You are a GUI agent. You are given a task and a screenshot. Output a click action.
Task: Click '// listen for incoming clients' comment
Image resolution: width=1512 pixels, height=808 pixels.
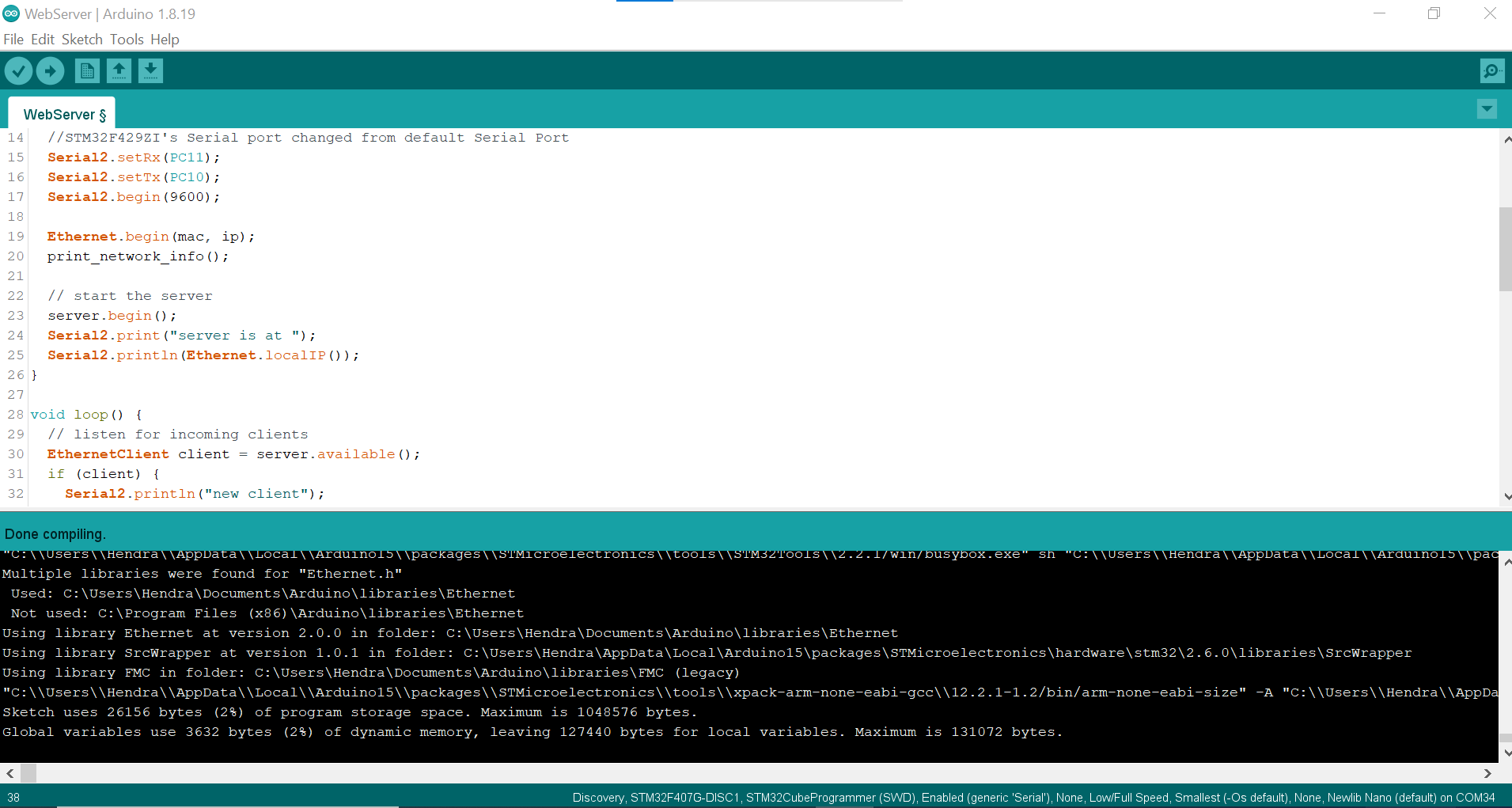pyautogui.click(x=177, y=434)
